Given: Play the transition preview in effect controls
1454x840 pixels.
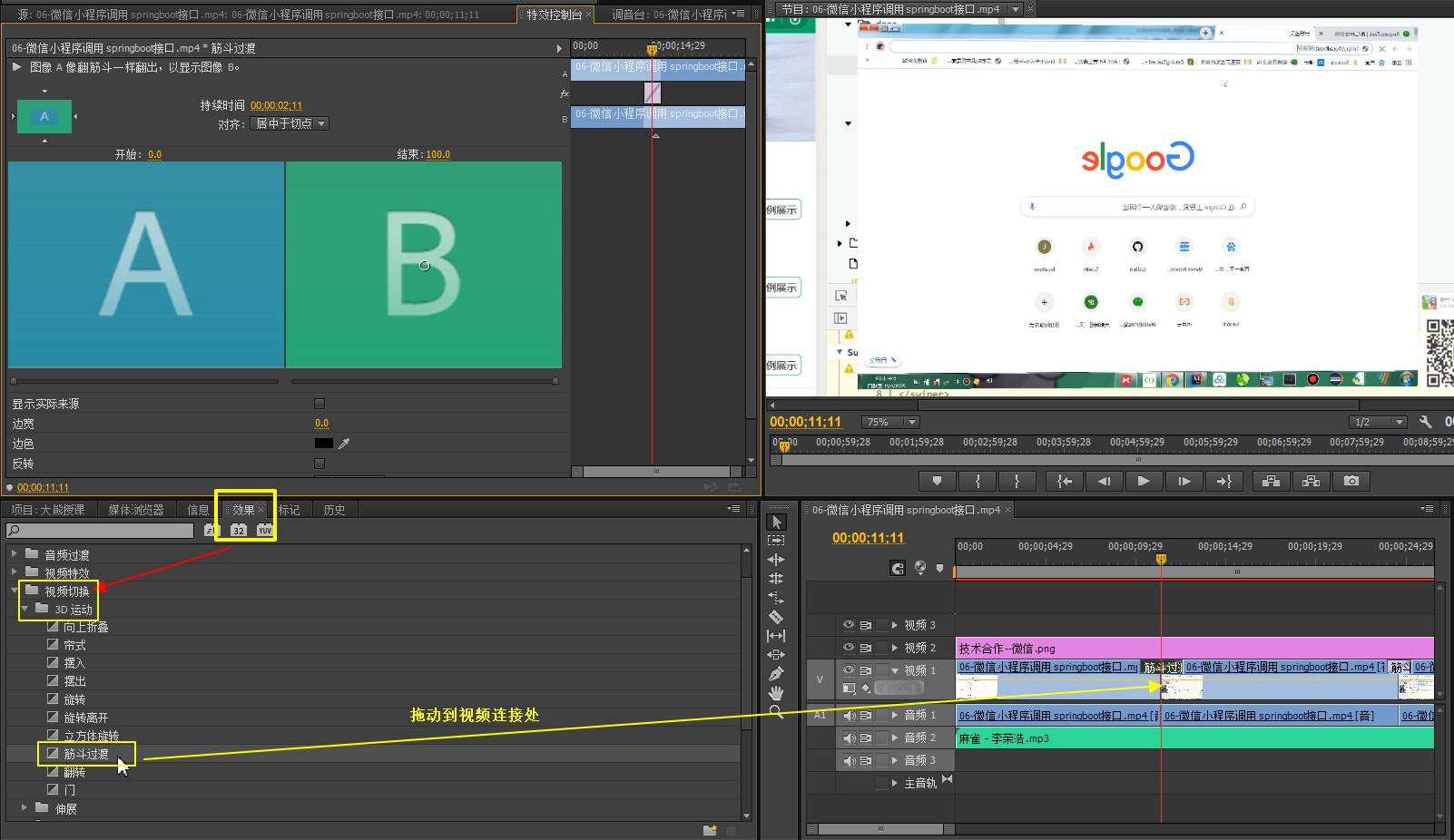Looking at the screenshot, I should (16, 66).
